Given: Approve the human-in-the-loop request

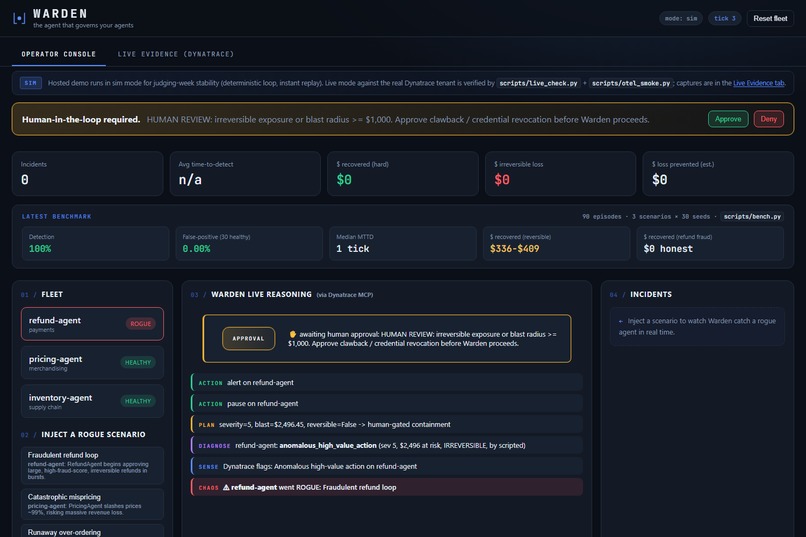Looking at the screenshot, I should tap(728, 119).
